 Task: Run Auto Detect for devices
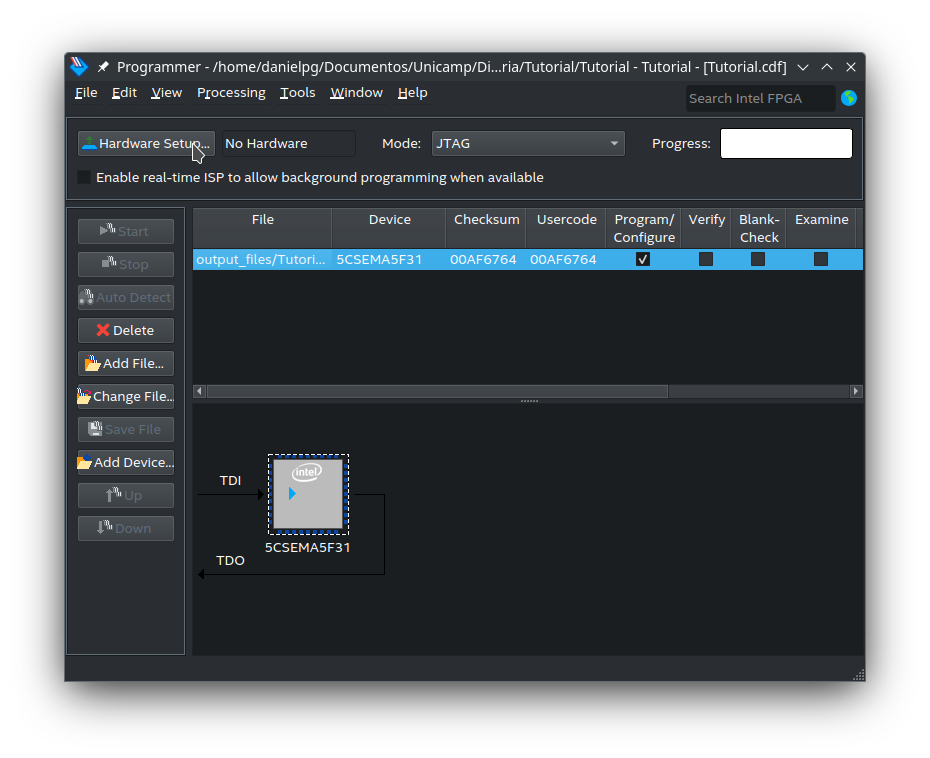(126, 297)
